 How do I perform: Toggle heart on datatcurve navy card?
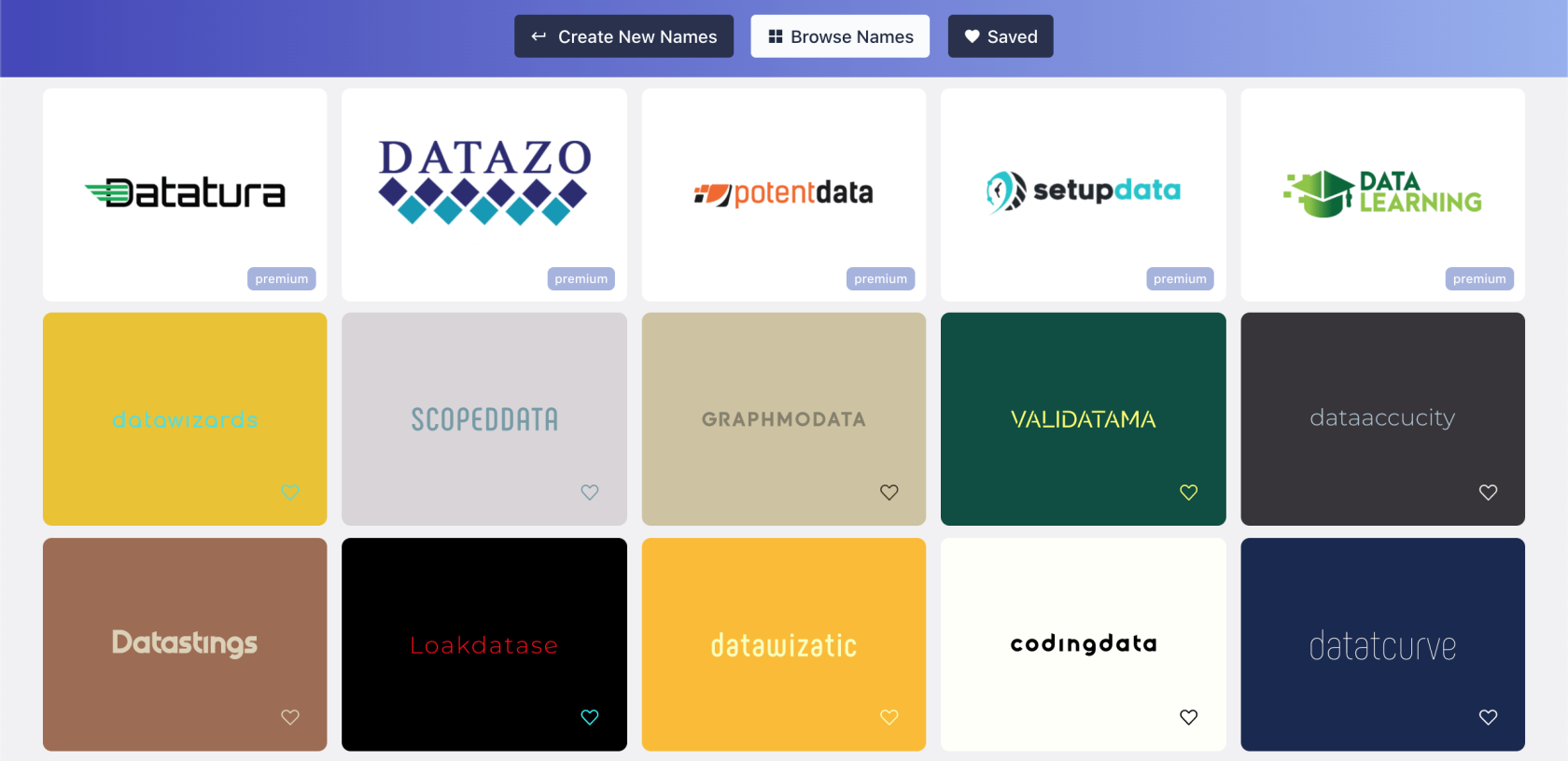pyautogui.click(x=1489, y=717)
